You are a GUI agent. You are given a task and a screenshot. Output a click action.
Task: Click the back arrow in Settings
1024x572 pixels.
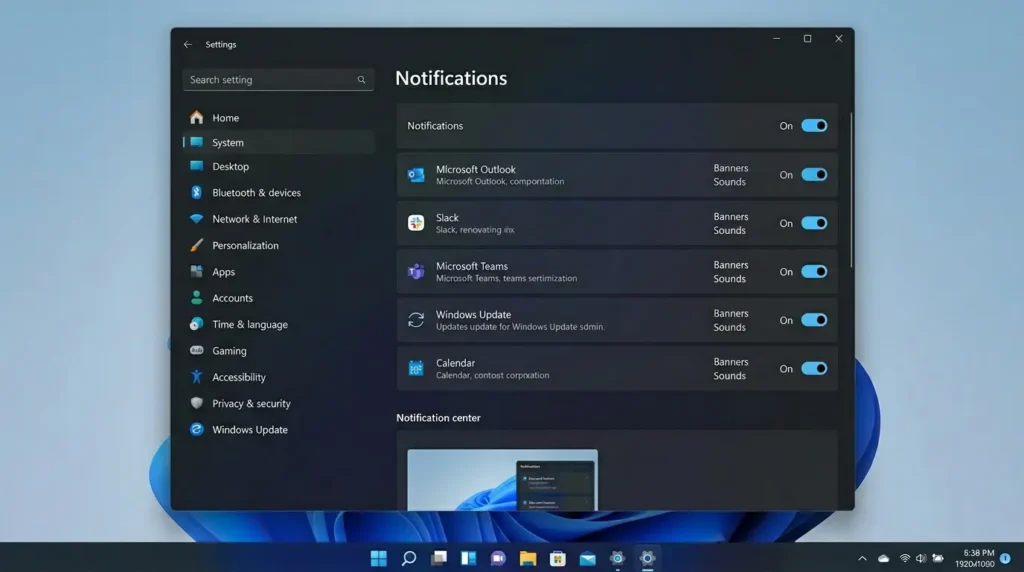187,44
